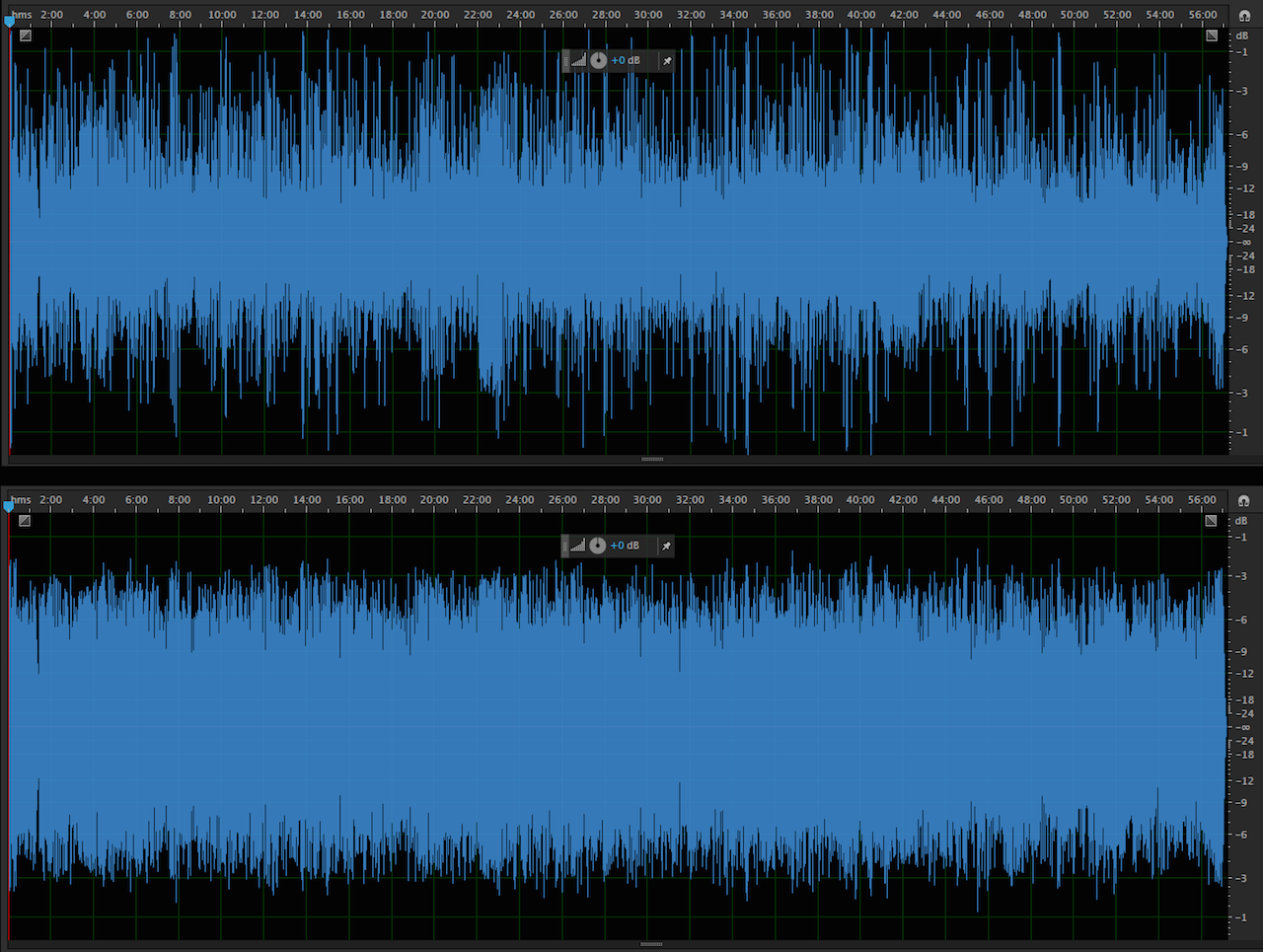1263x952 pixels.
Task: Click the fade-in handle in the top waveform
Action: point(26,36)
